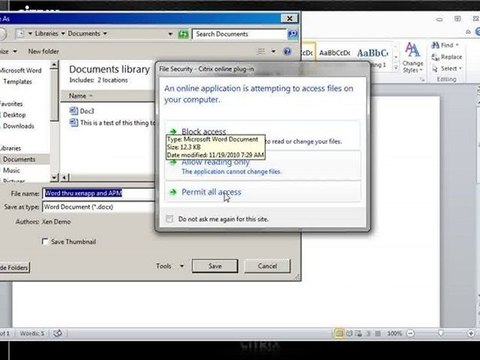Select Microsoft Word in navigation pane

pyautogui.click(x=21, y=70)
